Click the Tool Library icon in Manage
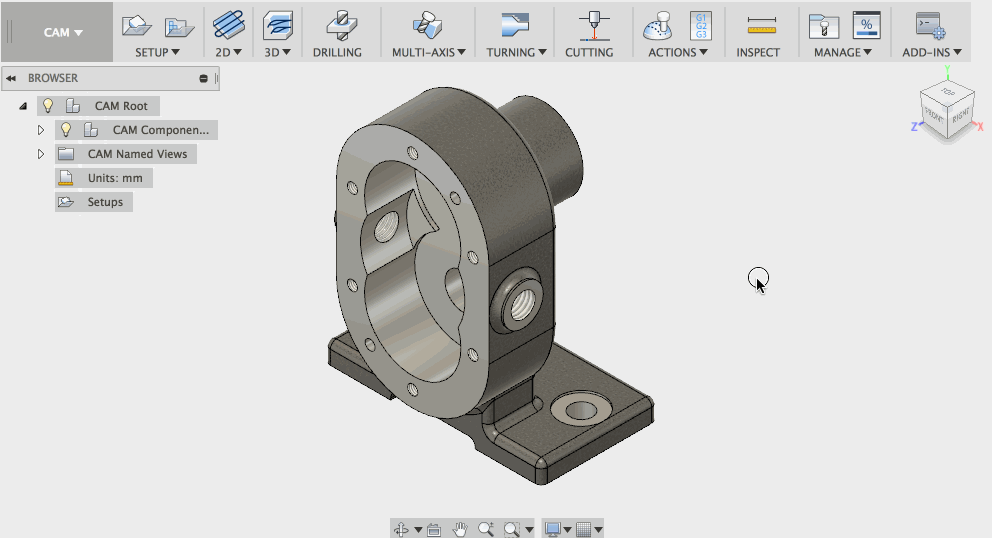The image size is (992, 538). pyautogui.click(x=823, y=26)
